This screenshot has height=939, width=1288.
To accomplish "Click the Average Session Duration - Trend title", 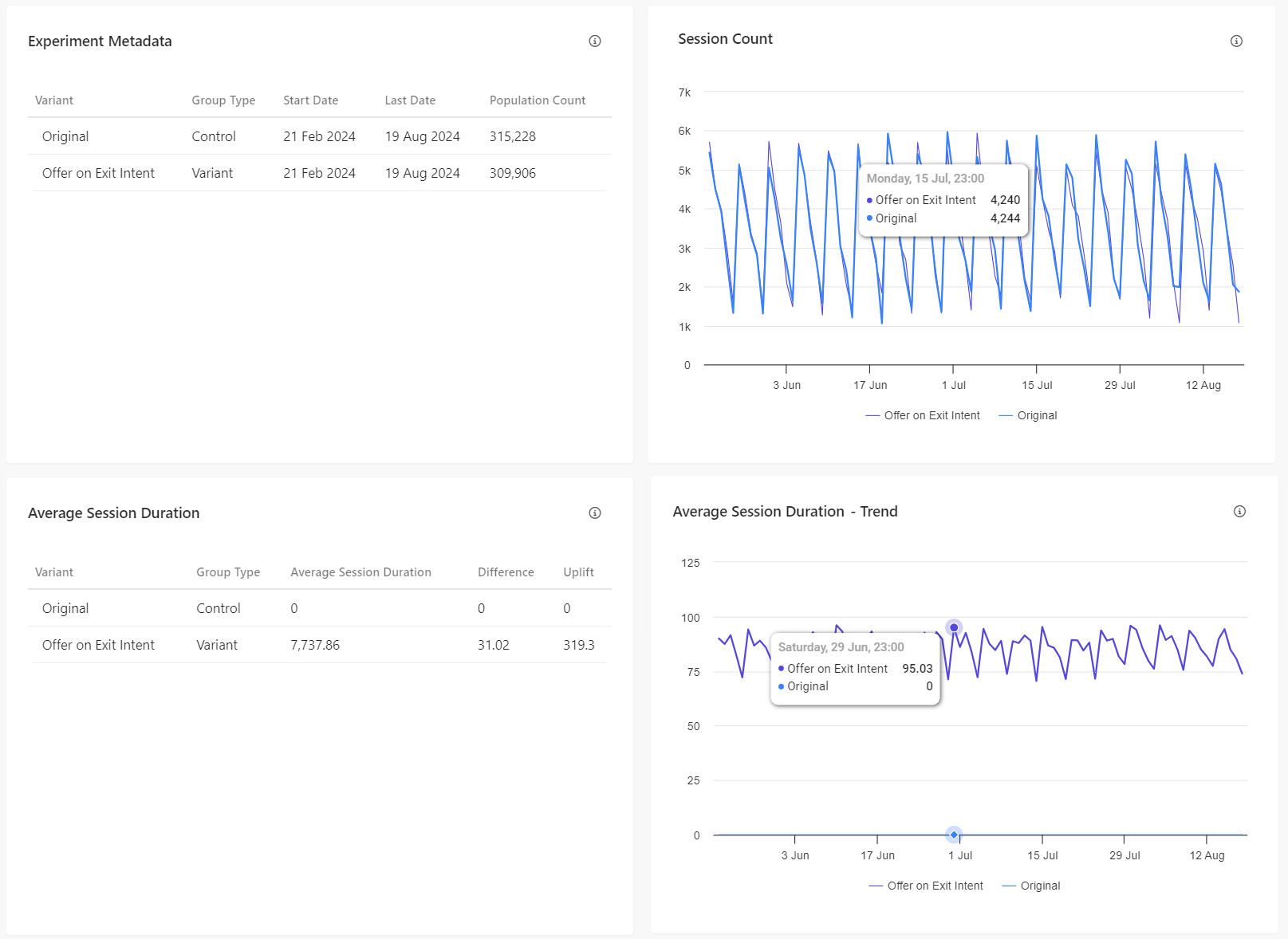I will 785,512.
